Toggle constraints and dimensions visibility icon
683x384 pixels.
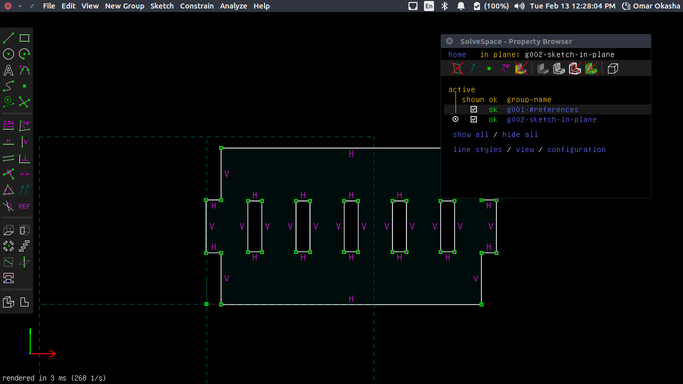tap(505, 68)
